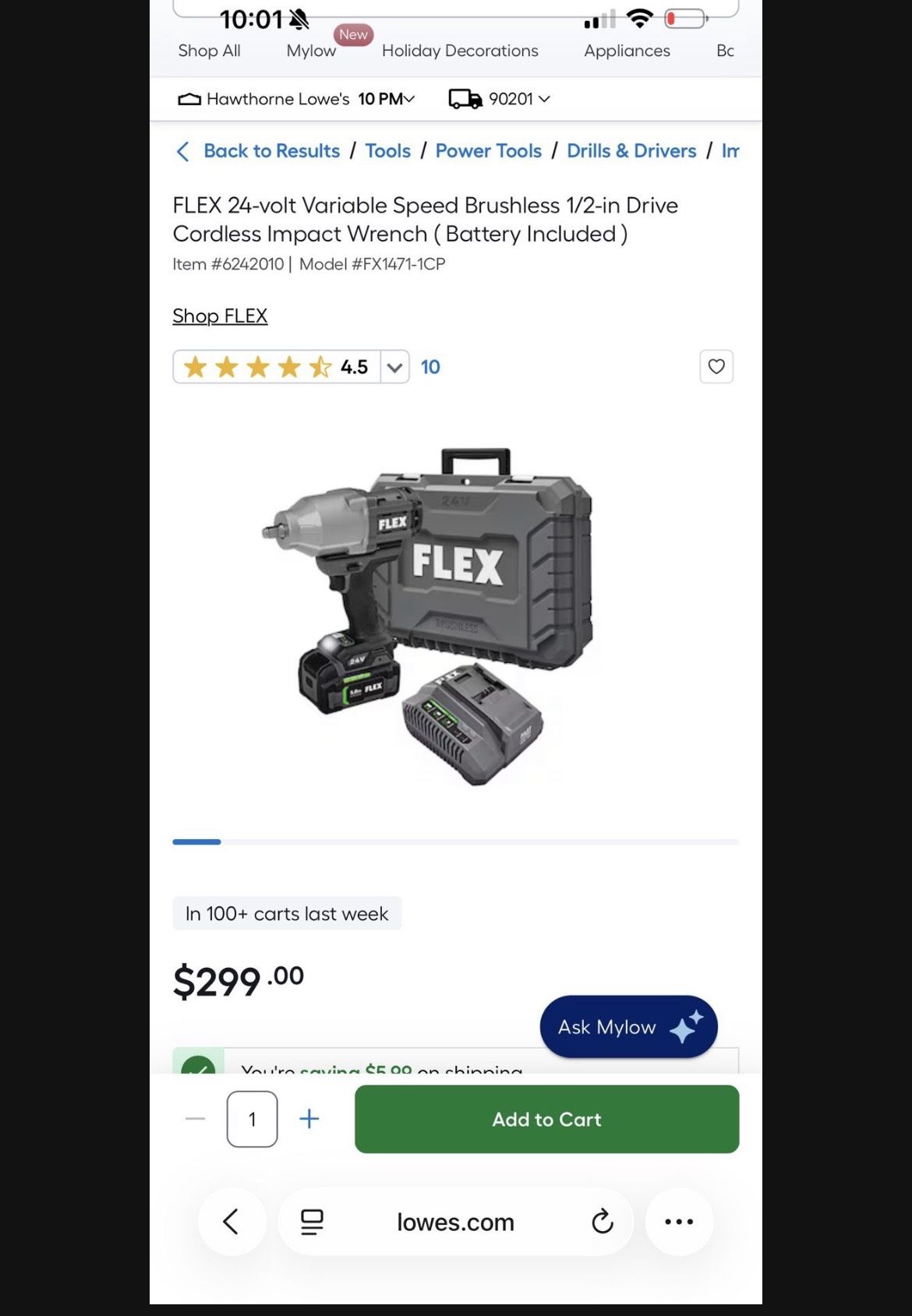Image resolution: width=912 pixels, height=1316 pixels.
Task: Tap the browser back arrow
Action: tap(232, 1222)
